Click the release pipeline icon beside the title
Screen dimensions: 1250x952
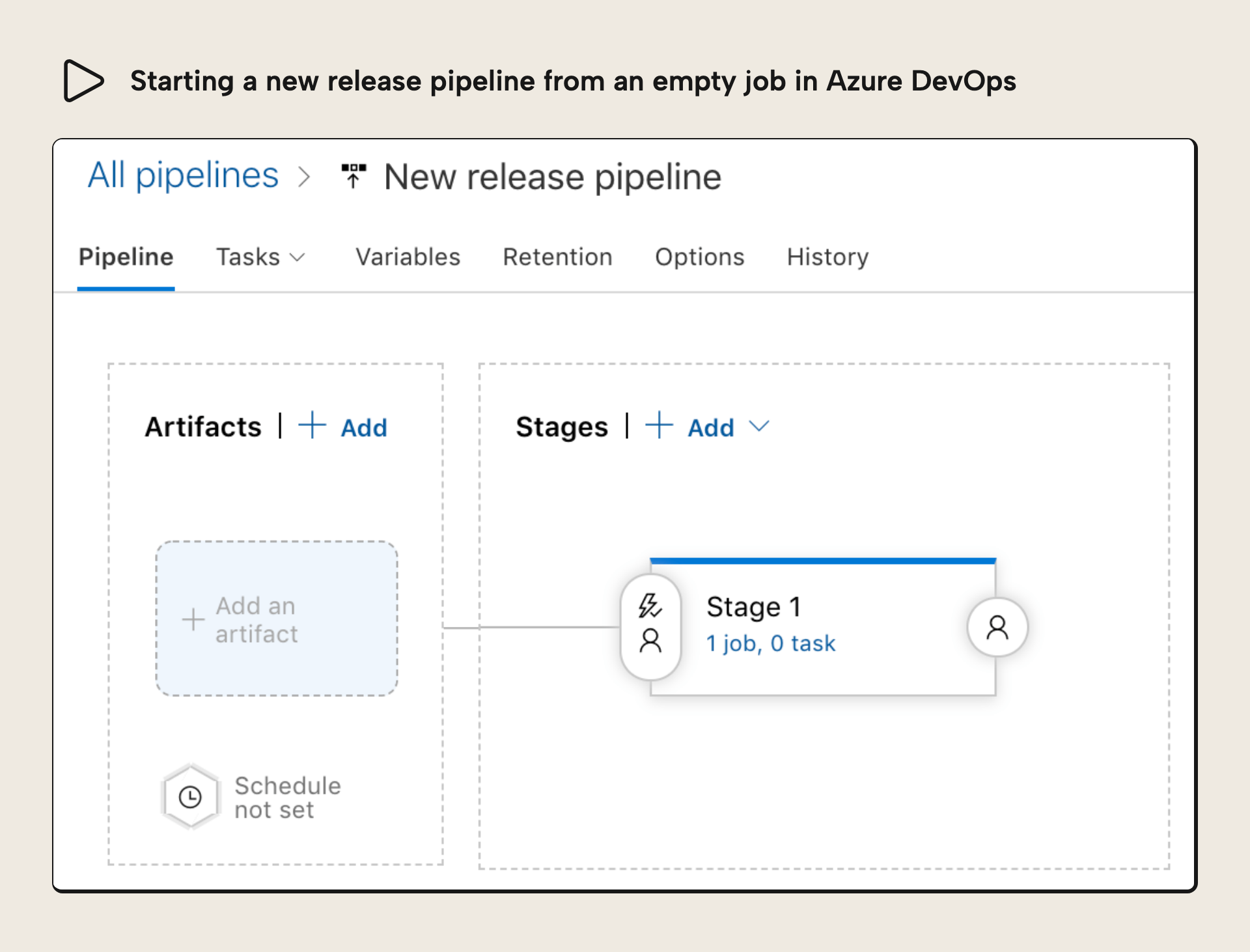pyautogui.click(x=354, y=176)
